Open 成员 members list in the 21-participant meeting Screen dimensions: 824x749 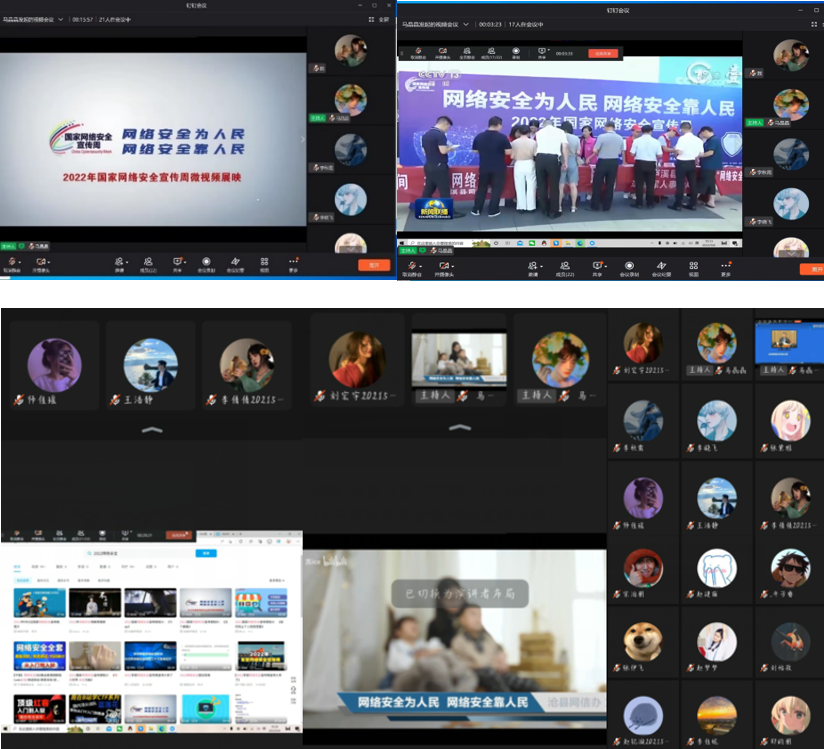click(x=148, y=262)
